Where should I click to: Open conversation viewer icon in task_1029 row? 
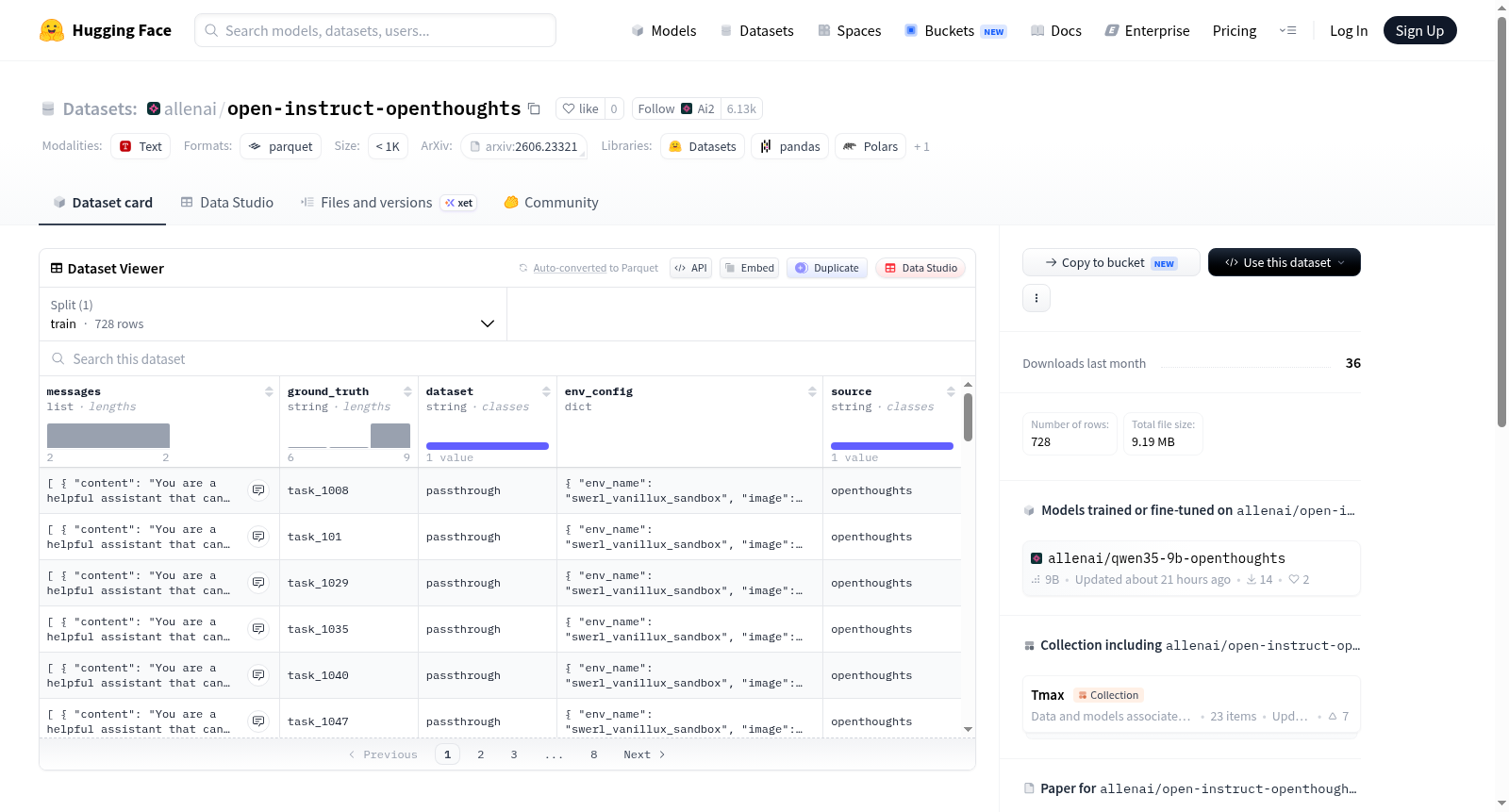point(258,583)
